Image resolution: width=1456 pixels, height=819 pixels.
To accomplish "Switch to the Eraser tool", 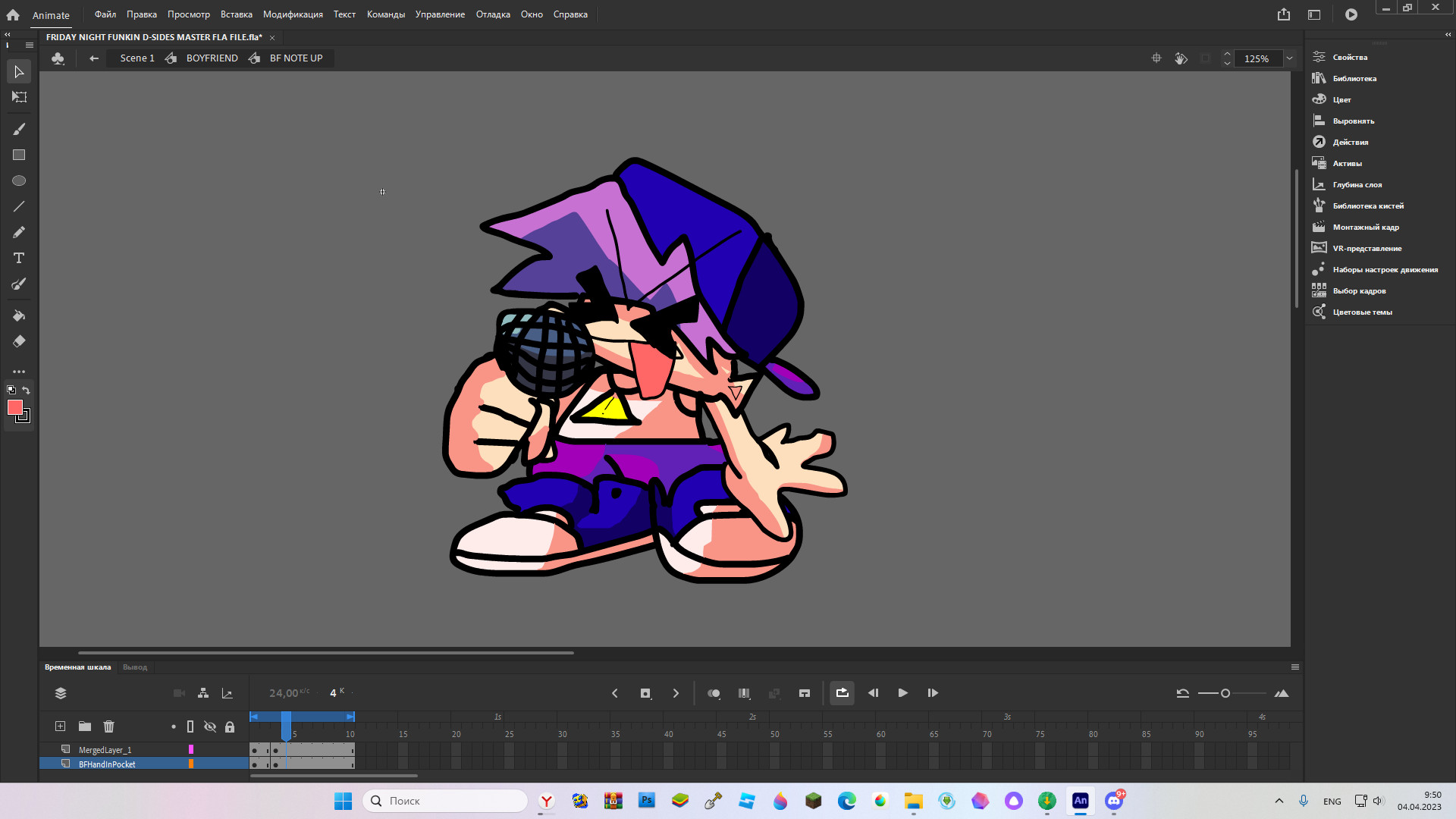I will pos(18,341).
